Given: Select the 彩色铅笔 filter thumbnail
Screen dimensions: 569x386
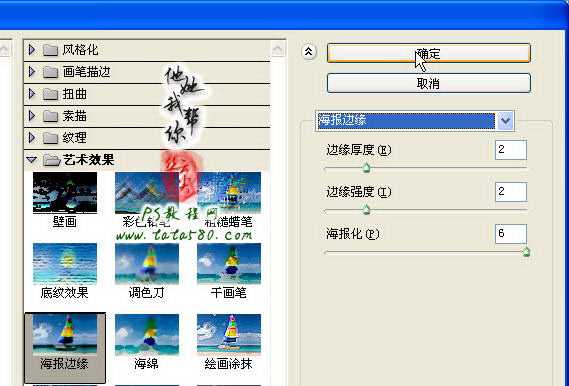Looking at the screenshot, I should point(147,193).
